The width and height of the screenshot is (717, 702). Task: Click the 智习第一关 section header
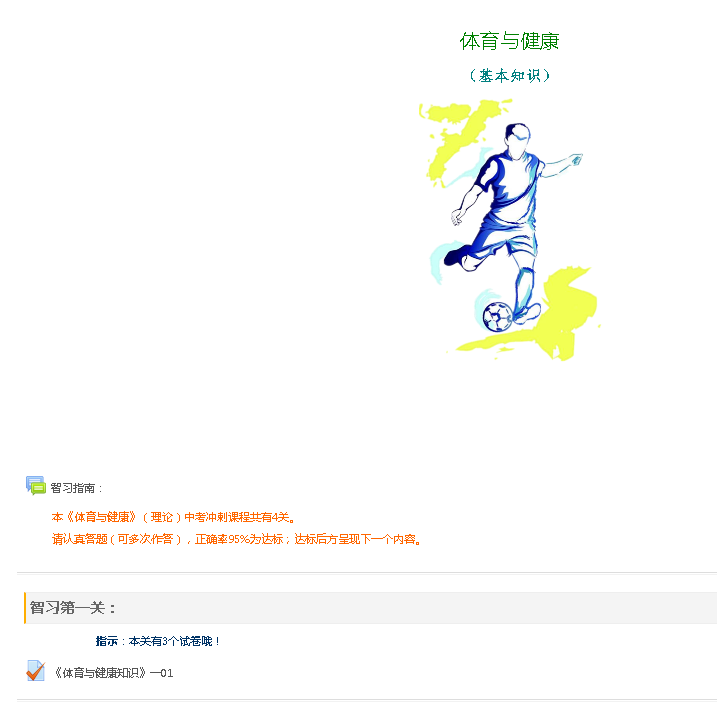pos(72,608)
